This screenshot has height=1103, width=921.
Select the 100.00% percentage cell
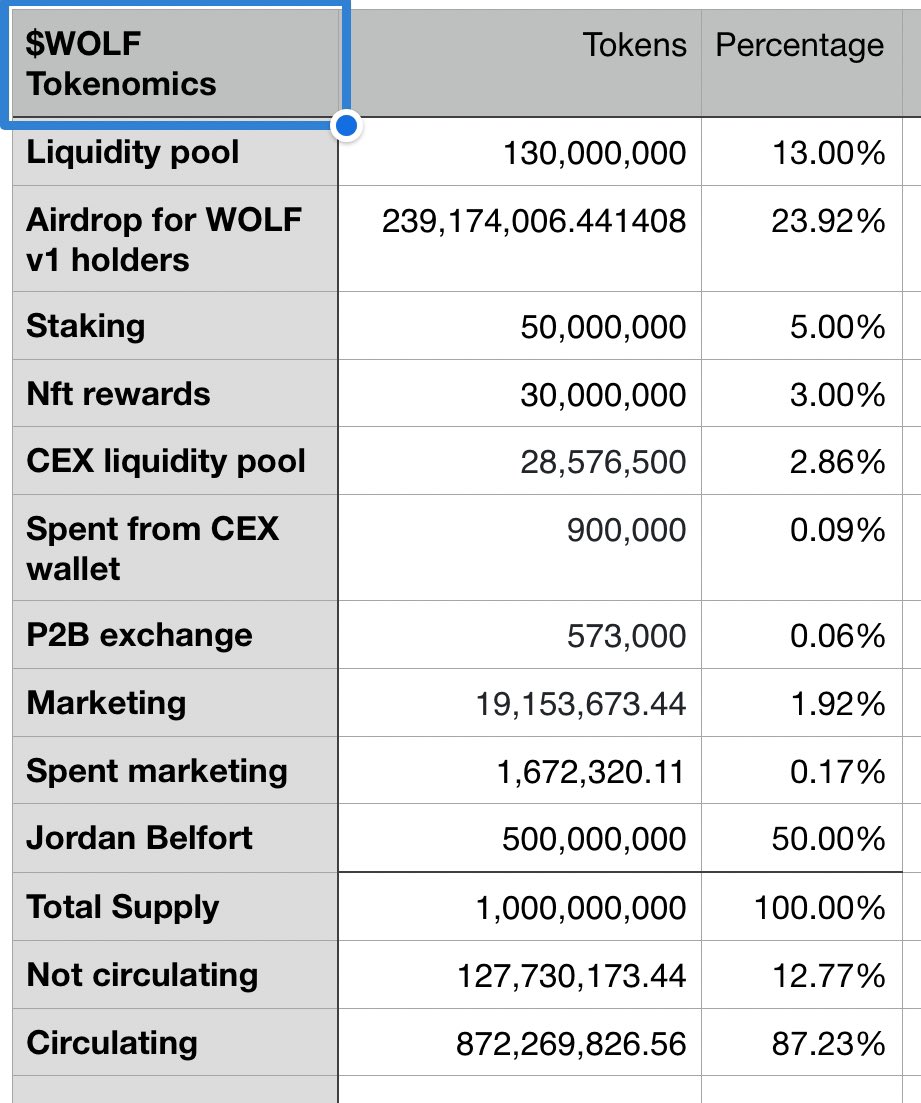[x=801, y=907]
